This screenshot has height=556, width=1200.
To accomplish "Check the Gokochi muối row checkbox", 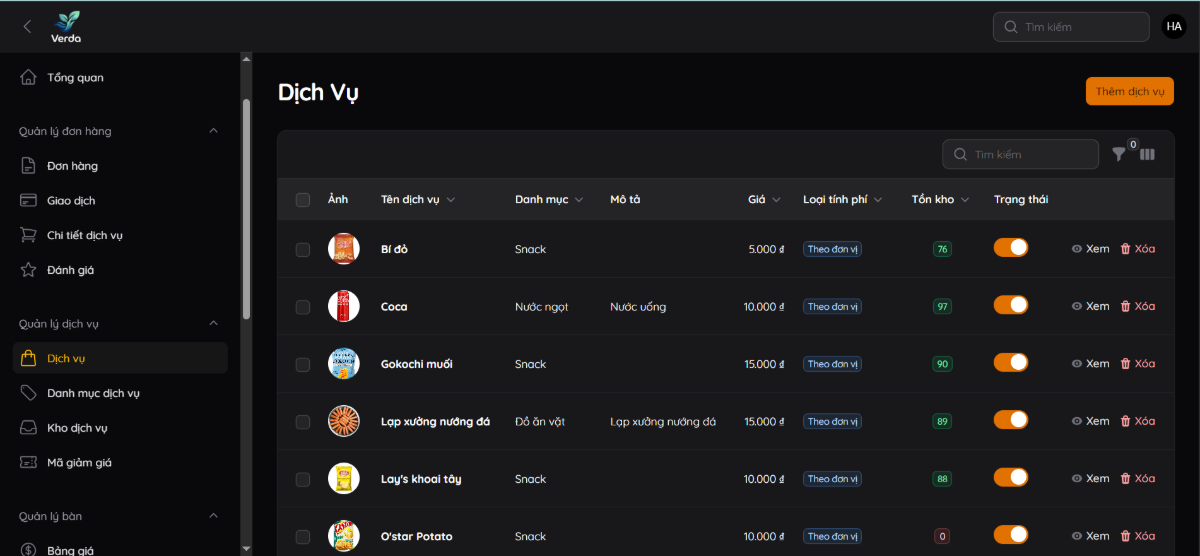I will pyautogui.click(x=303, y=364).
